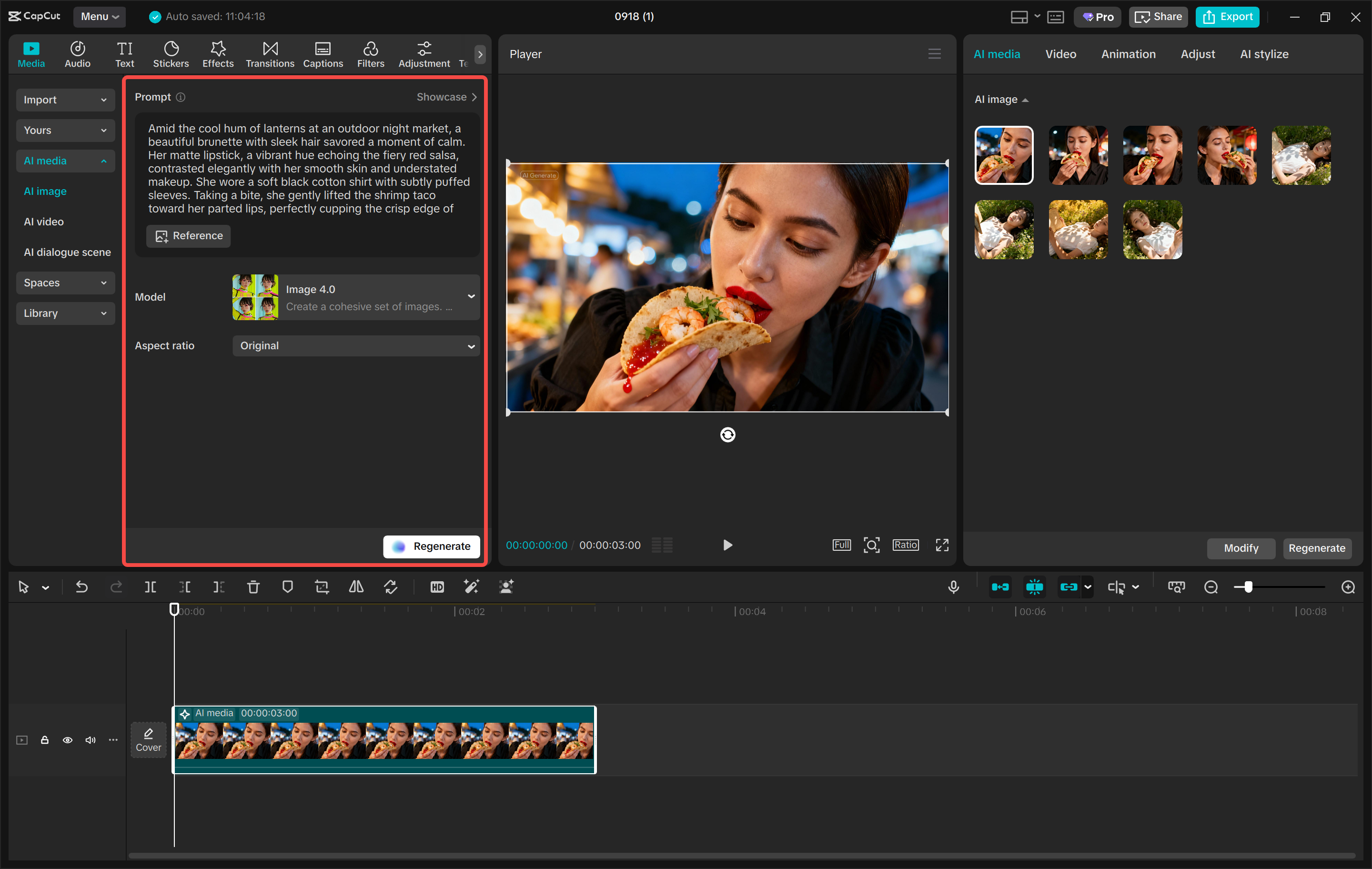Screen dimensions: 1372x869
Task: Select the second AI image thumbnail
Action: point(1078,155)
